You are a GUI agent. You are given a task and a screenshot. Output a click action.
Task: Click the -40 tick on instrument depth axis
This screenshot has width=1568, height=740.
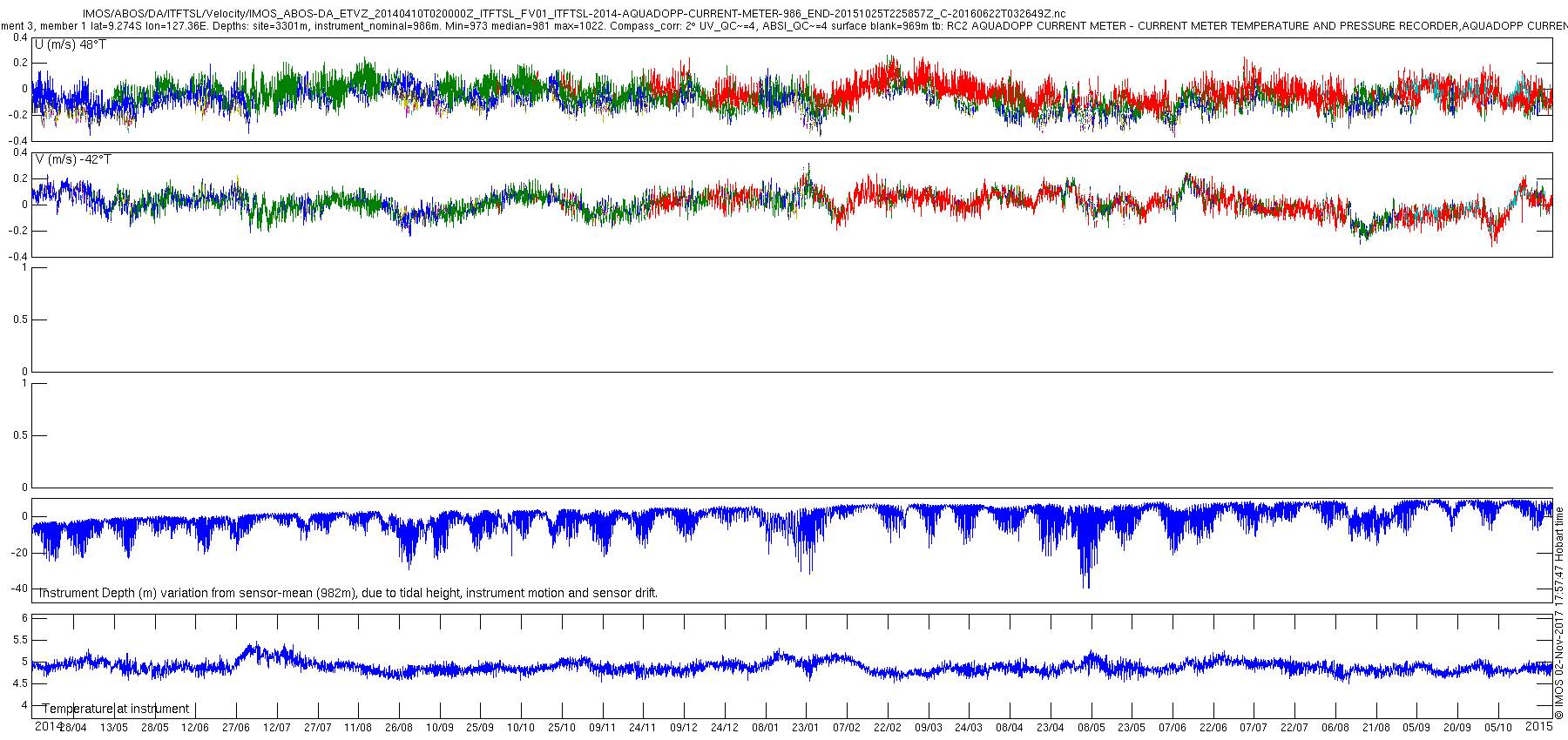(x=19, y=589)
